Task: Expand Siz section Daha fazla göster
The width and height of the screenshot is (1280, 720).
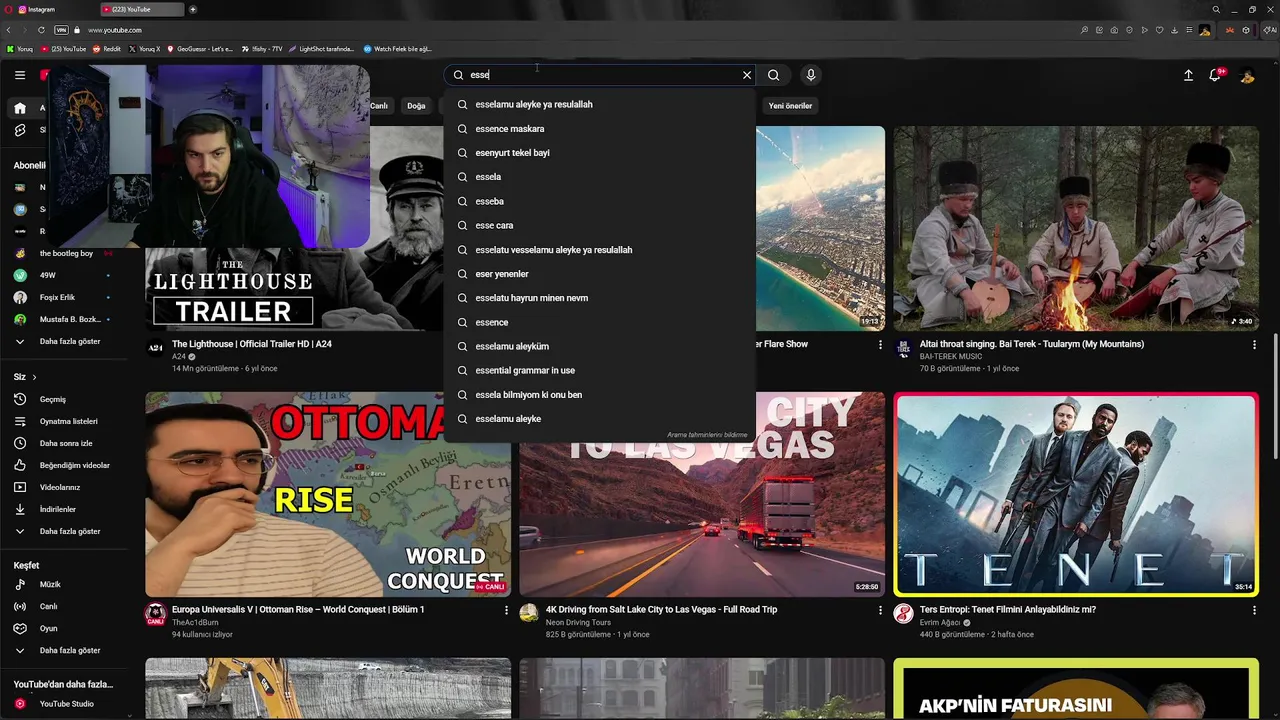Action: point(68,531)
